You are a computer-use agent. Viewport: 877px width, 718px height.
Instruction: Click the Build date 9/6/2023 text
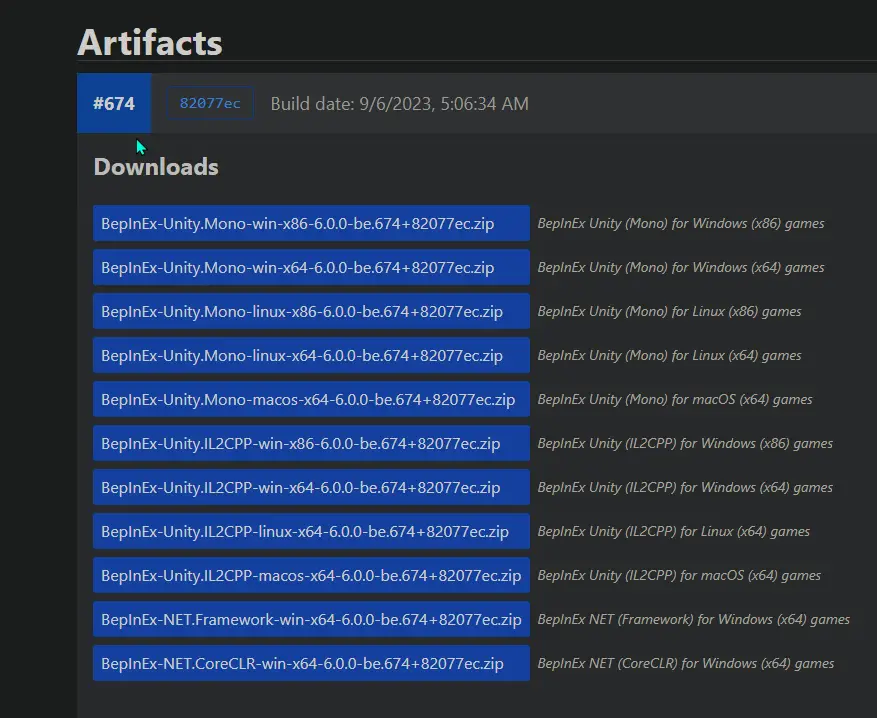coord(399,103)
